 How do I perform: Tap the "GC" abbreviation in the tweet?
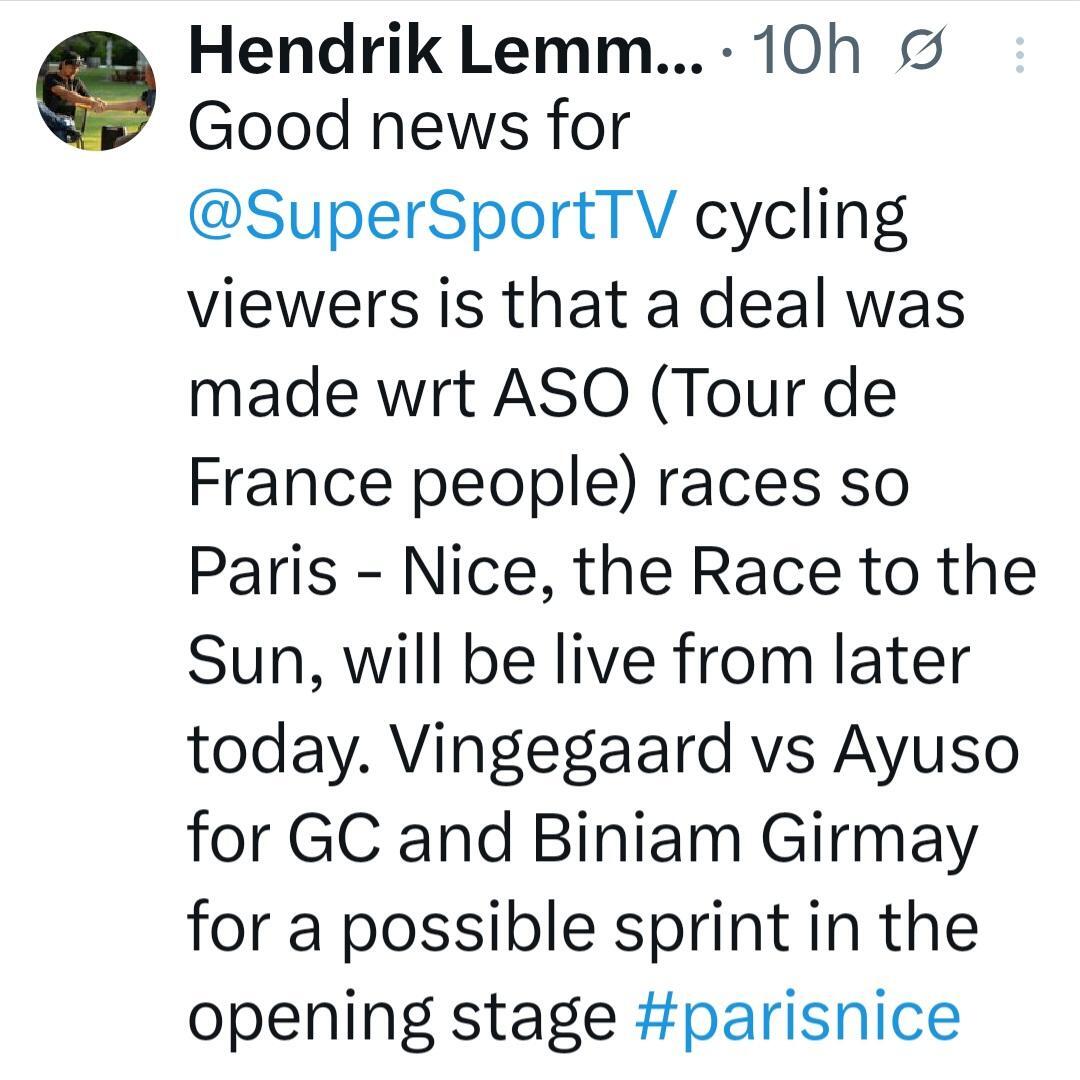click(x=334, y=839)
